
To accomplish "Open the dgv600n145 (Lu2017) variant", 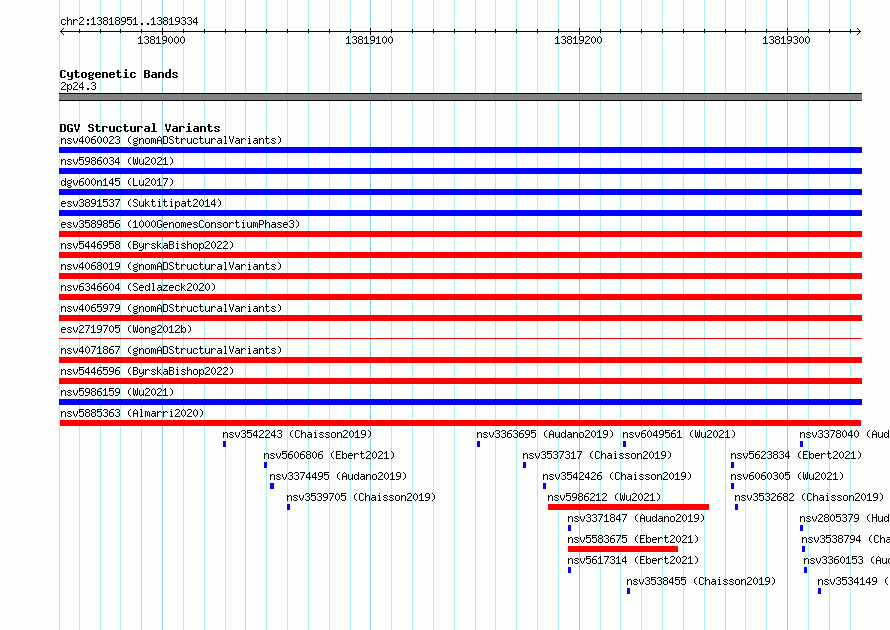I will pos(117,182).
